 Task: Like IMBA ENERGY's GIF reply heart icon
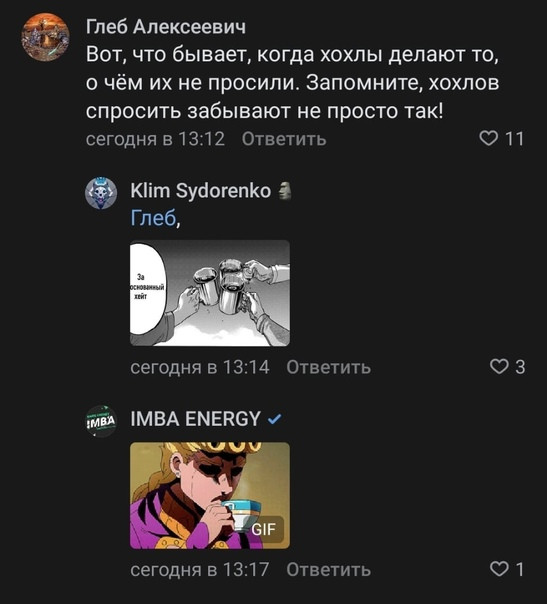pyautogui.click(x=499, y=569)
